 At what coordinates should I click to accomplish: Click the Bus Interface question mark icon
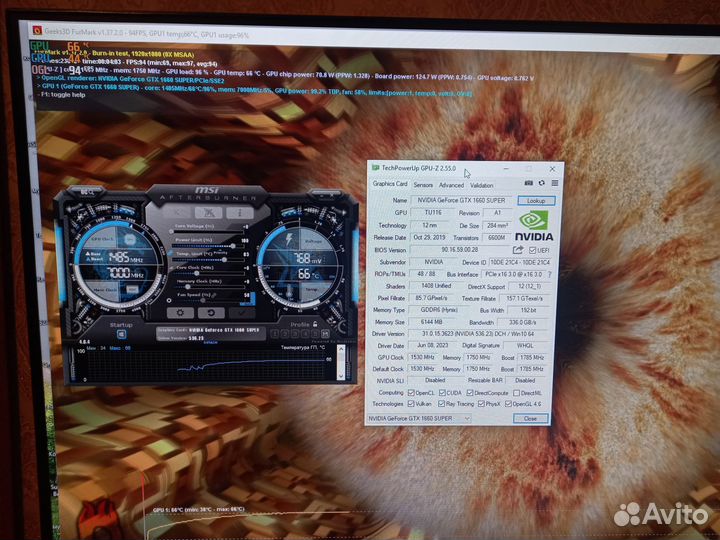pyautogui.click(x=549, y=274)
